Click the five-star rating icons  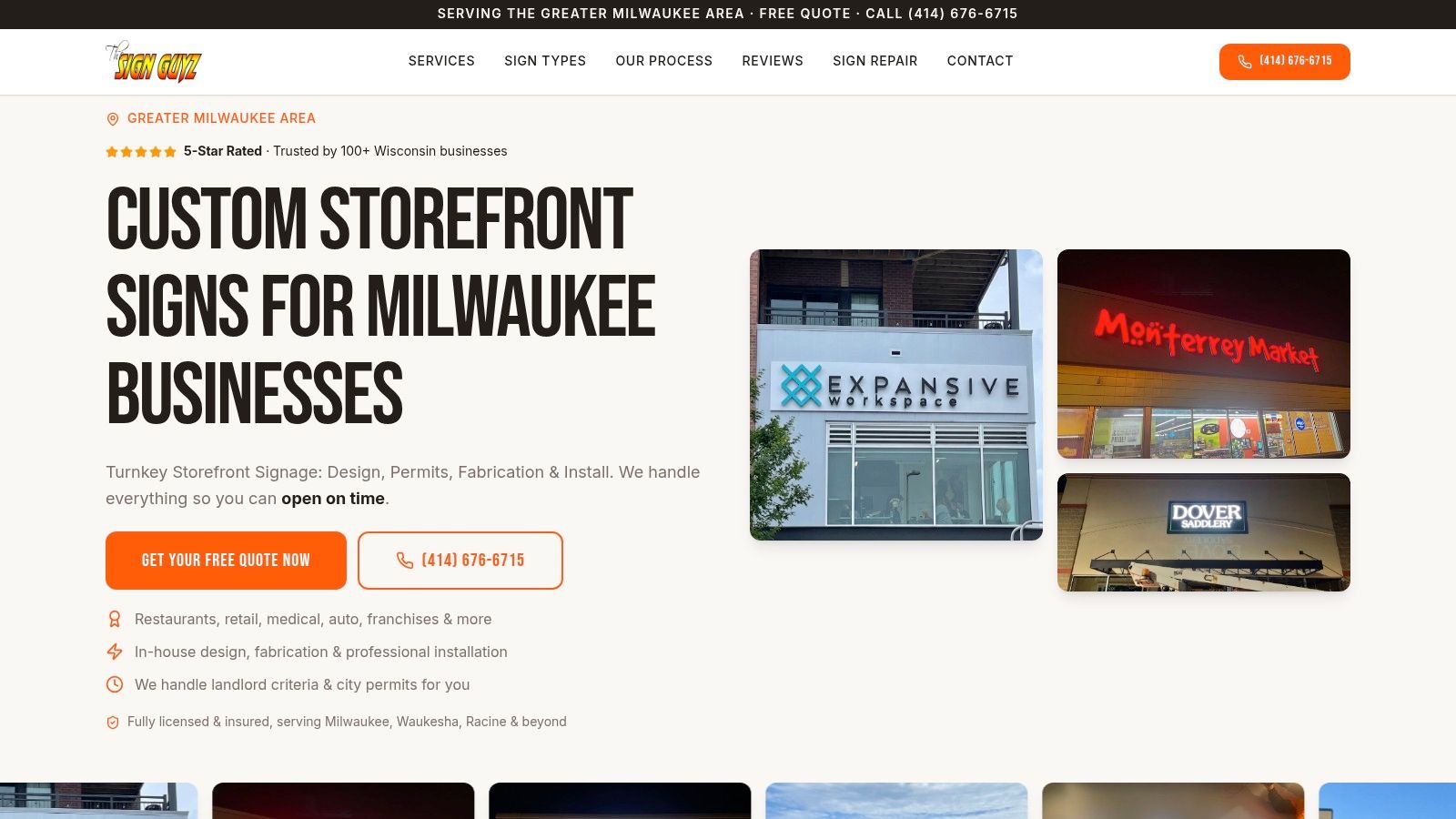coord(141,152)
